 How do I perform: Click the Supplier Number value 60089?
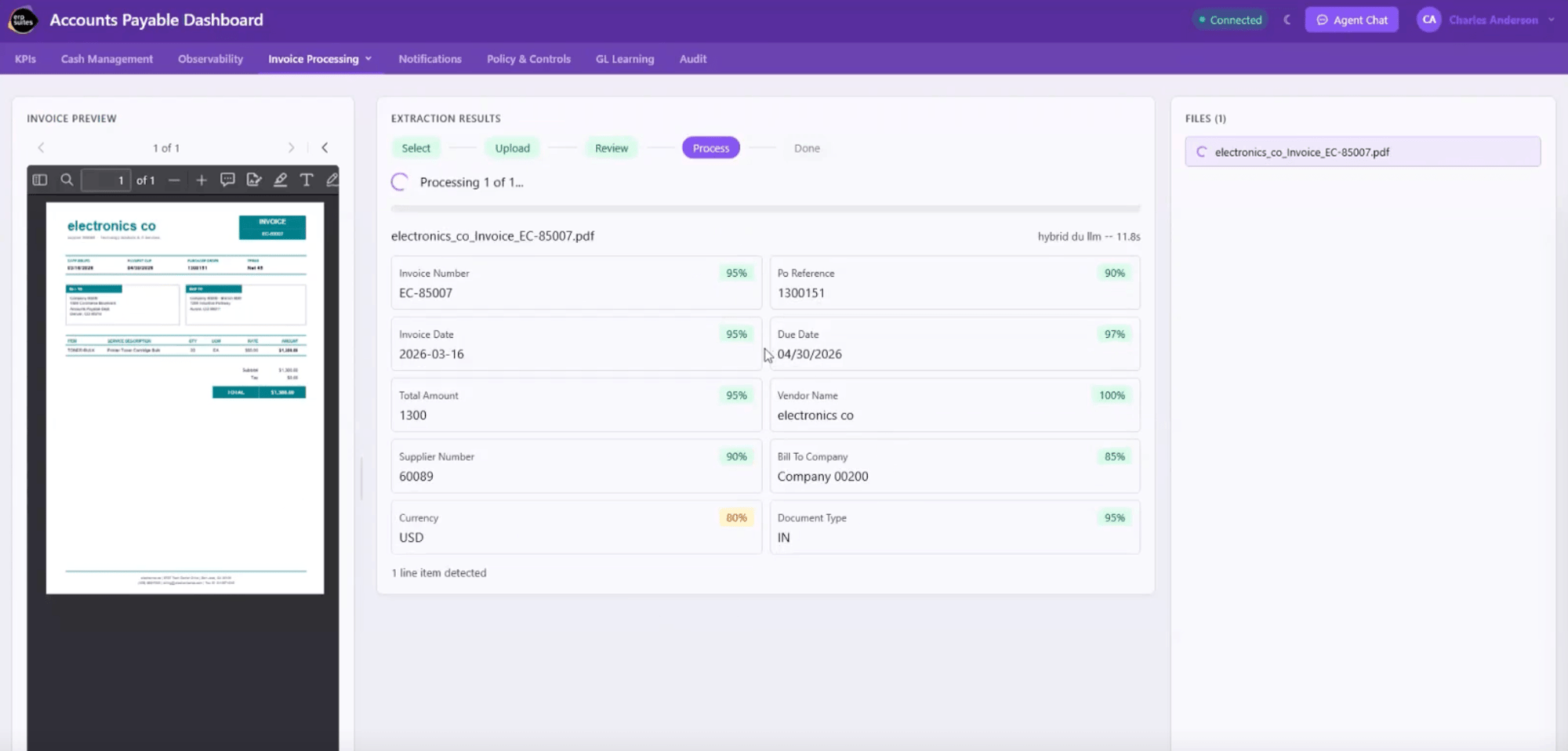(x=416, y=477)
